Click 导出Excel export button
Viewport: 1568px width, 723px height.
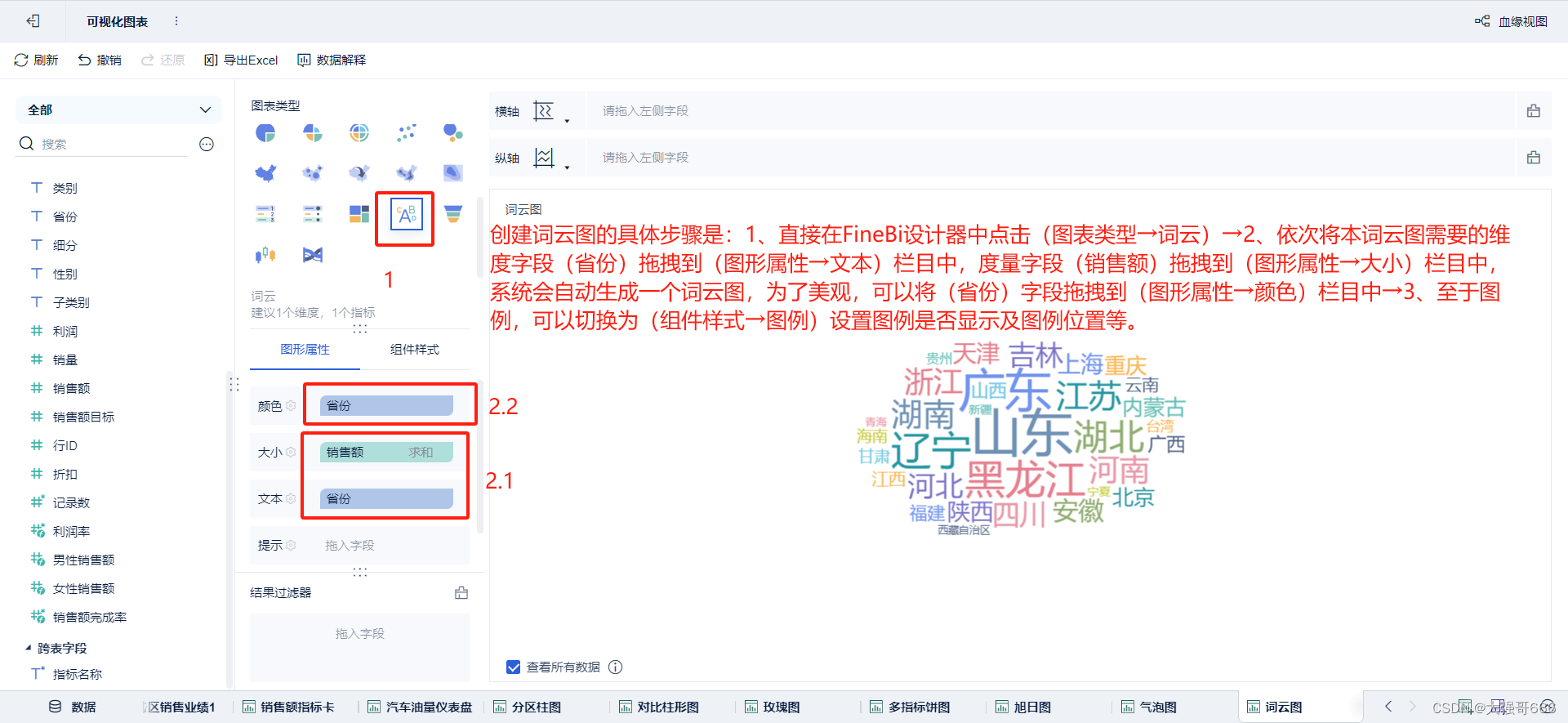point(241,60)
